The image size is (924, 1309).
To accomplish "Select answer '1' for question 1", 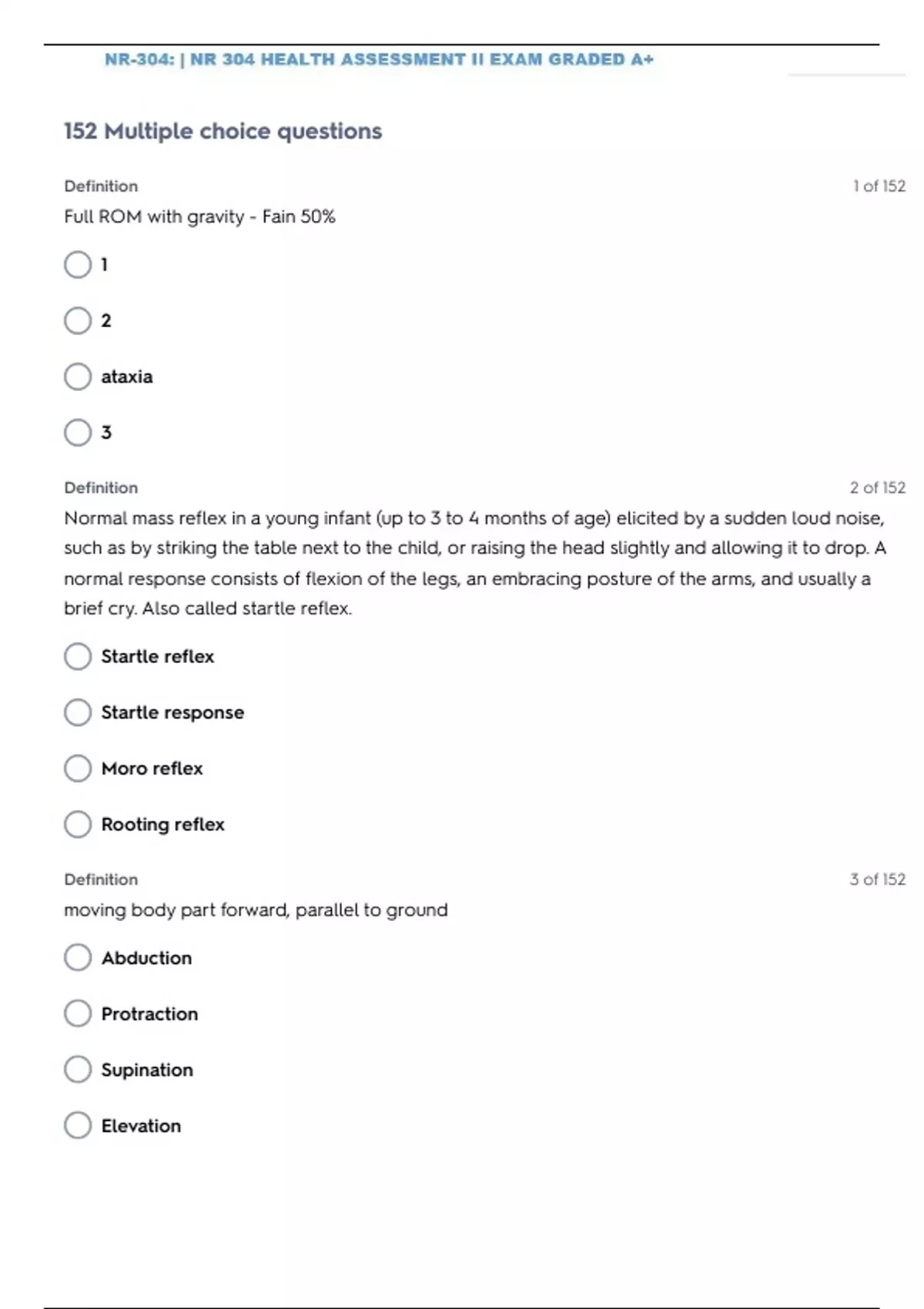I will [78, 265].
